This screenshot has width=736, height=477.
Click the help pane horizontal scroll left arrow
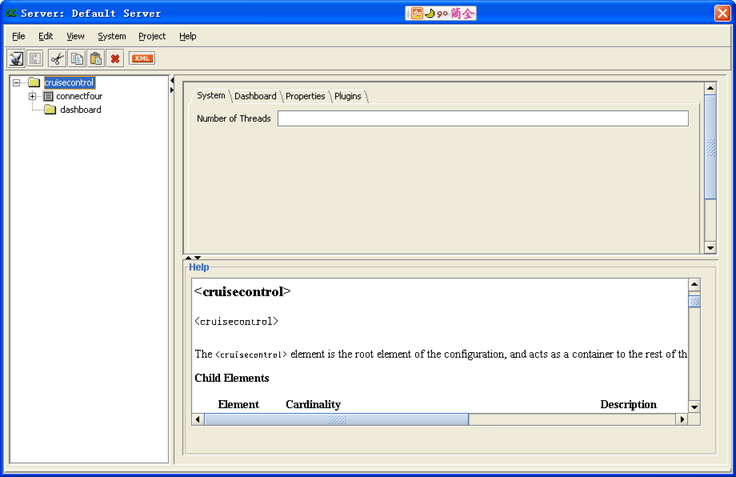pos(198,419)
